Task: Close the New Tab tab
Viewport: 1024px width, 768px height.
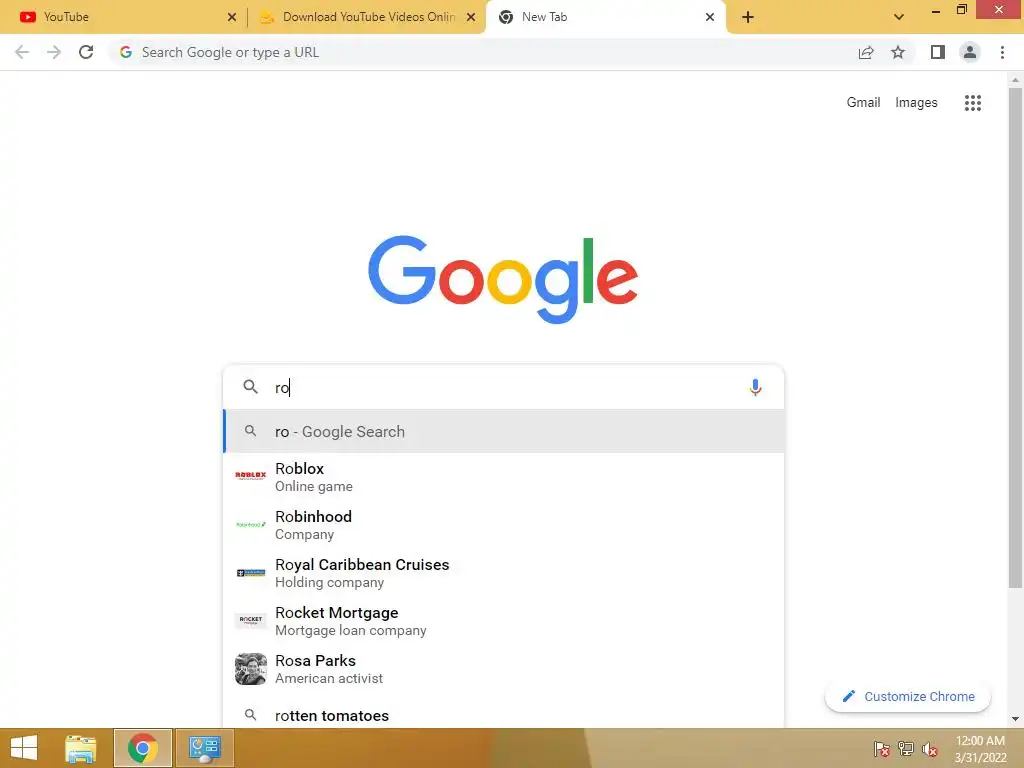Action: click(x=710, y=17)
